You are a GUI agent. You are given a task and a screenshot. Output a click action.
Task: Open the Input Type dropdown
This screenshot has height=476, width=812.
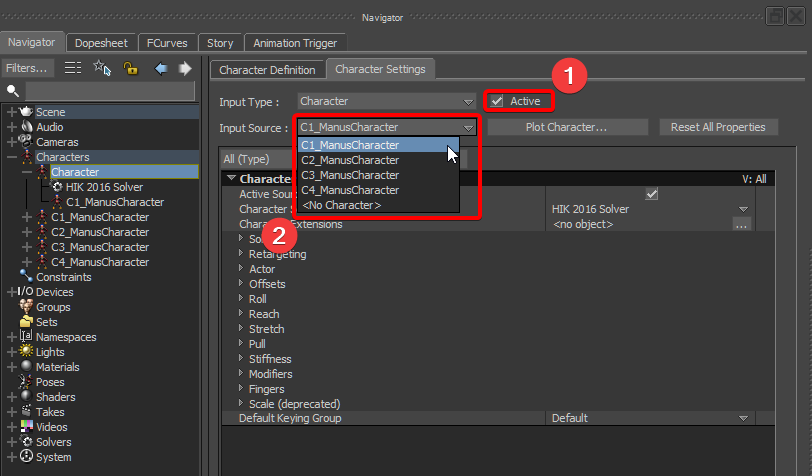(386, 101)
